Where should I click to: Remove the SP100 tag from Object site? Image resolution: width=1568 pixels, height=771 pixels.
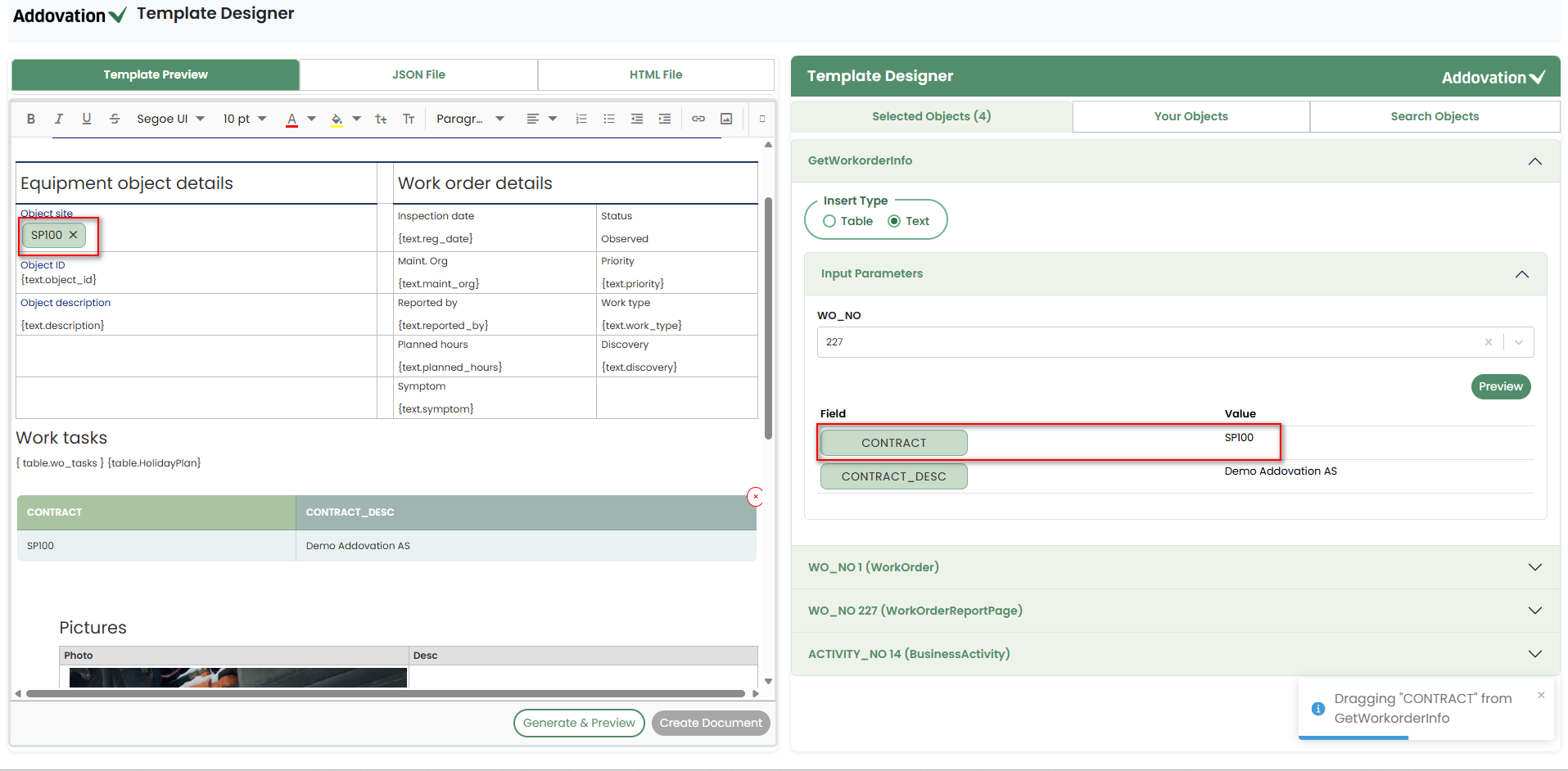pyautogui.click(x=74, y=235)
